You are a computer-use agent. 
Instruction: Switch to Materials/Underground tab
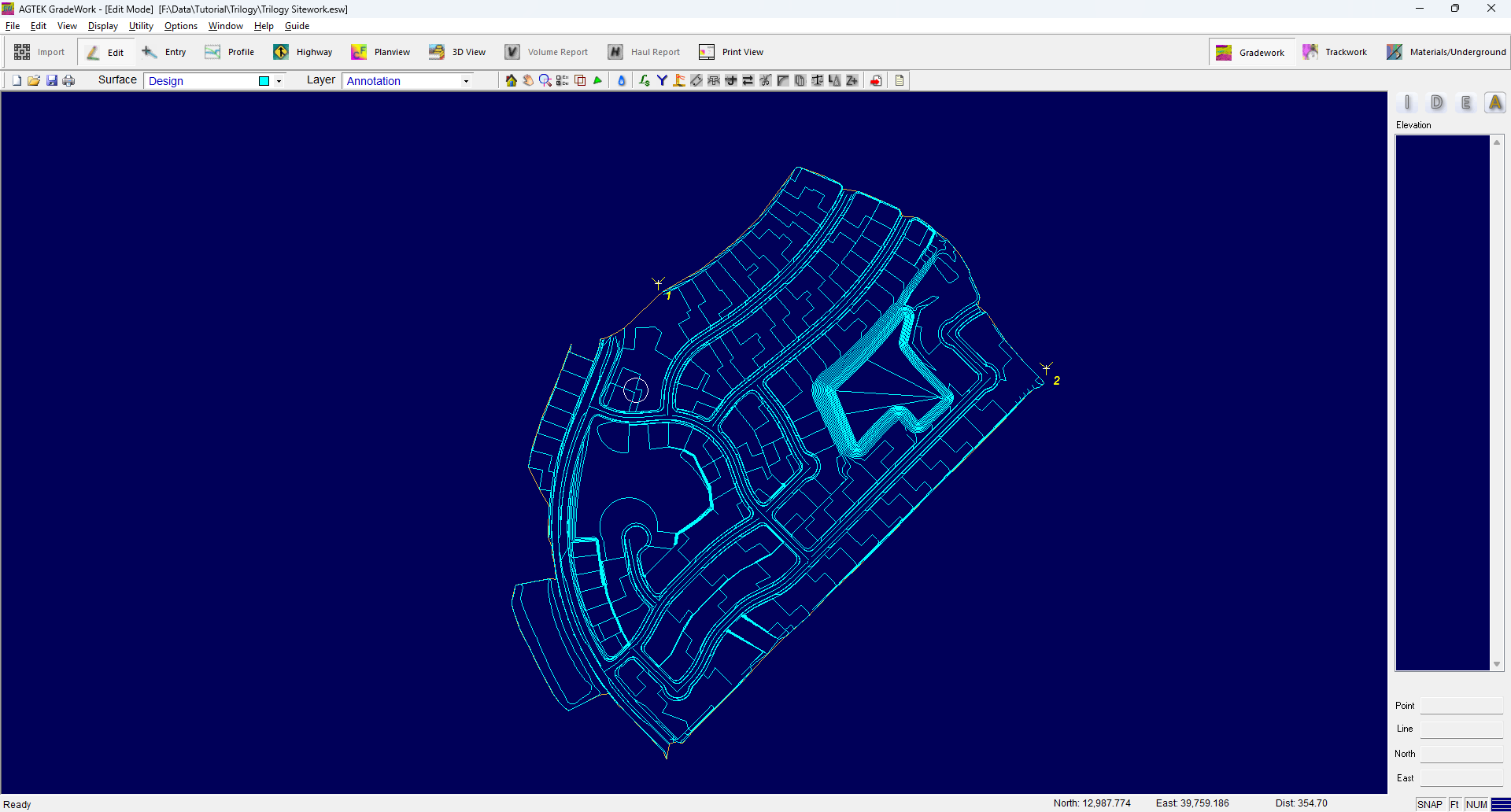point(1446,52)
